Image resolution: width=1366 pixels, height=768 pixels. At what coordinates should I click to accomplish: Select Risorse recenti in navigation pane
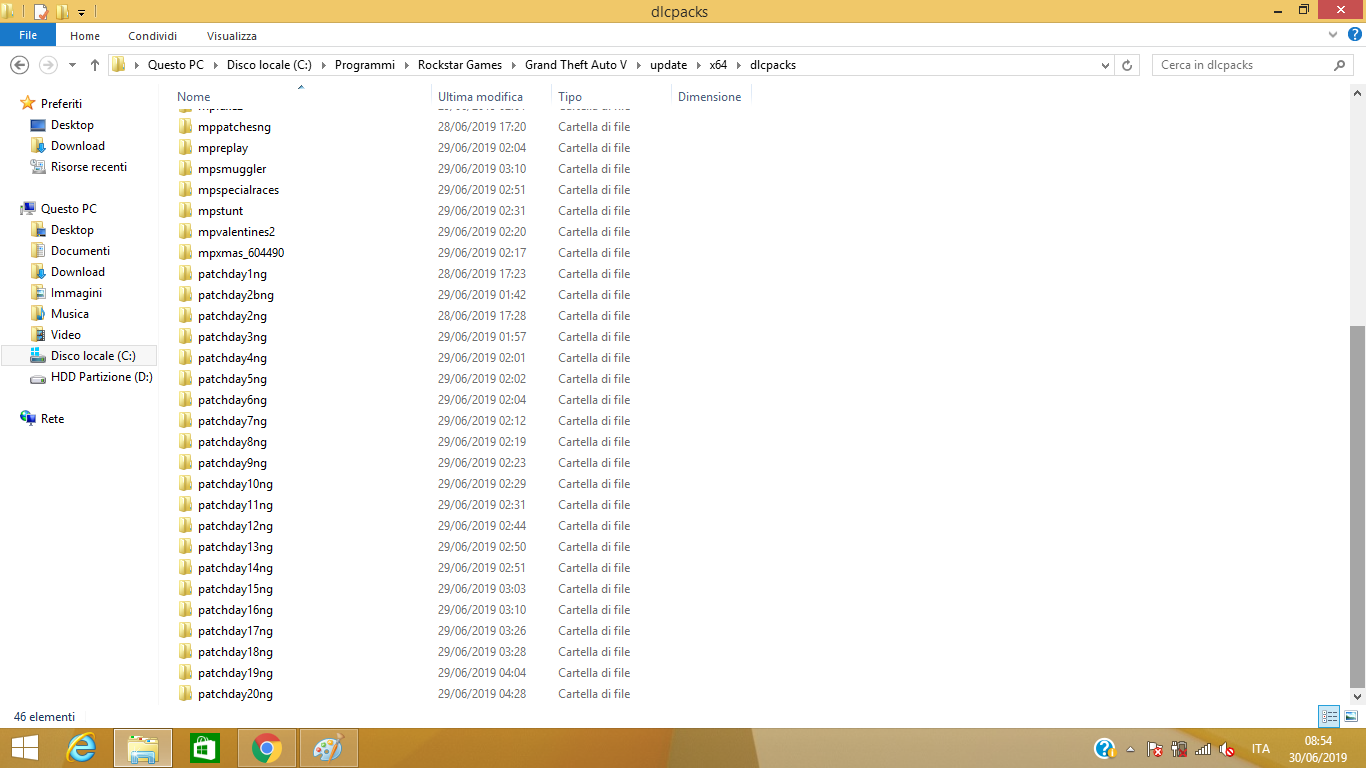88,167
